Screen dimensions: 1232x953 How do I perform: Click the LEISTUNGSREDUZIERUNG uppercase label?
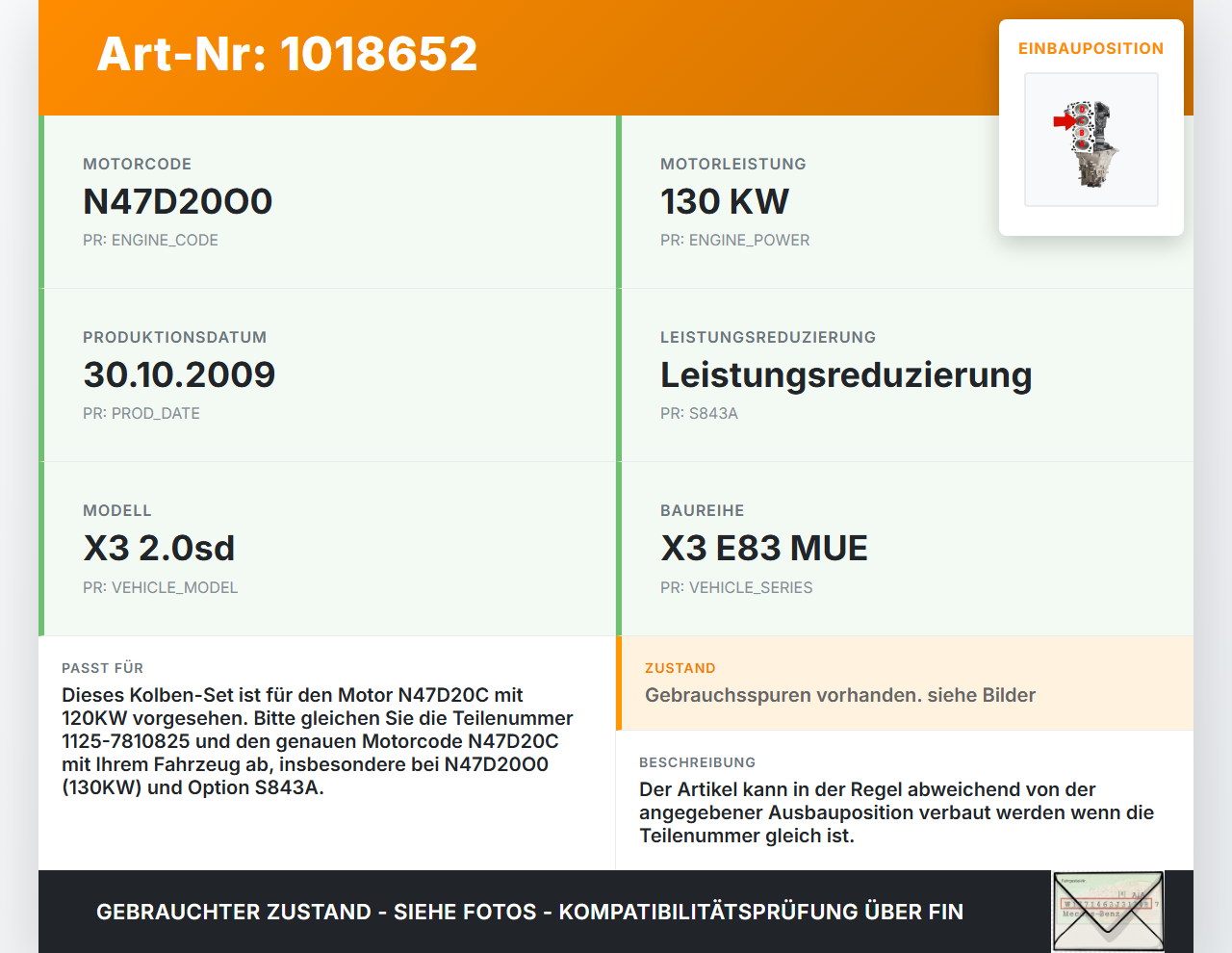point(768,337)
